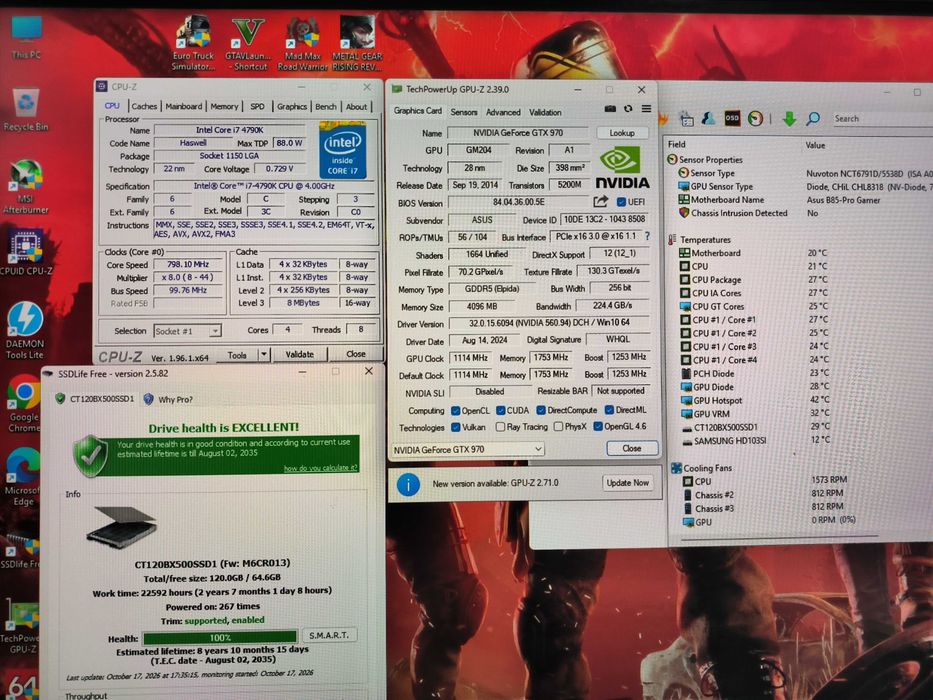Switch to Graphics tab in CPU-Z

tap(292, 107)
